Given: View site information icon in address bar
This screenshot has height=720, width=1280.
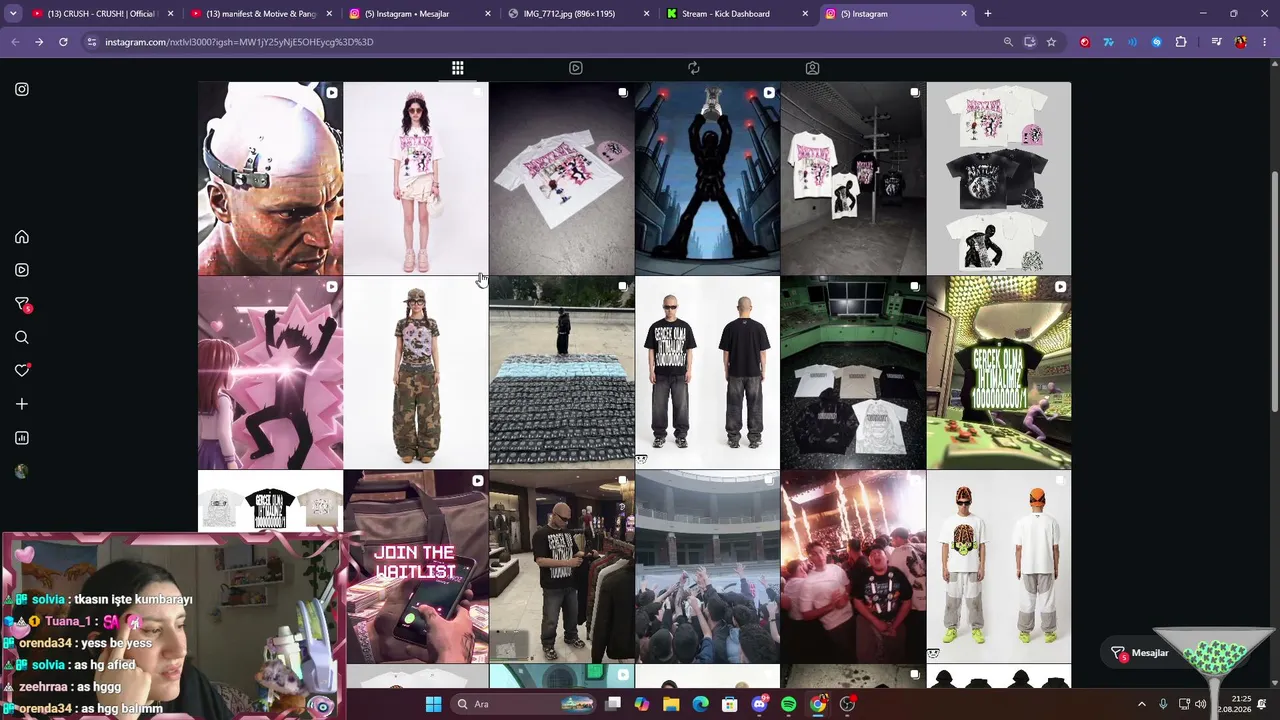Looking at the screenshot, I should (x=92, y=42).
